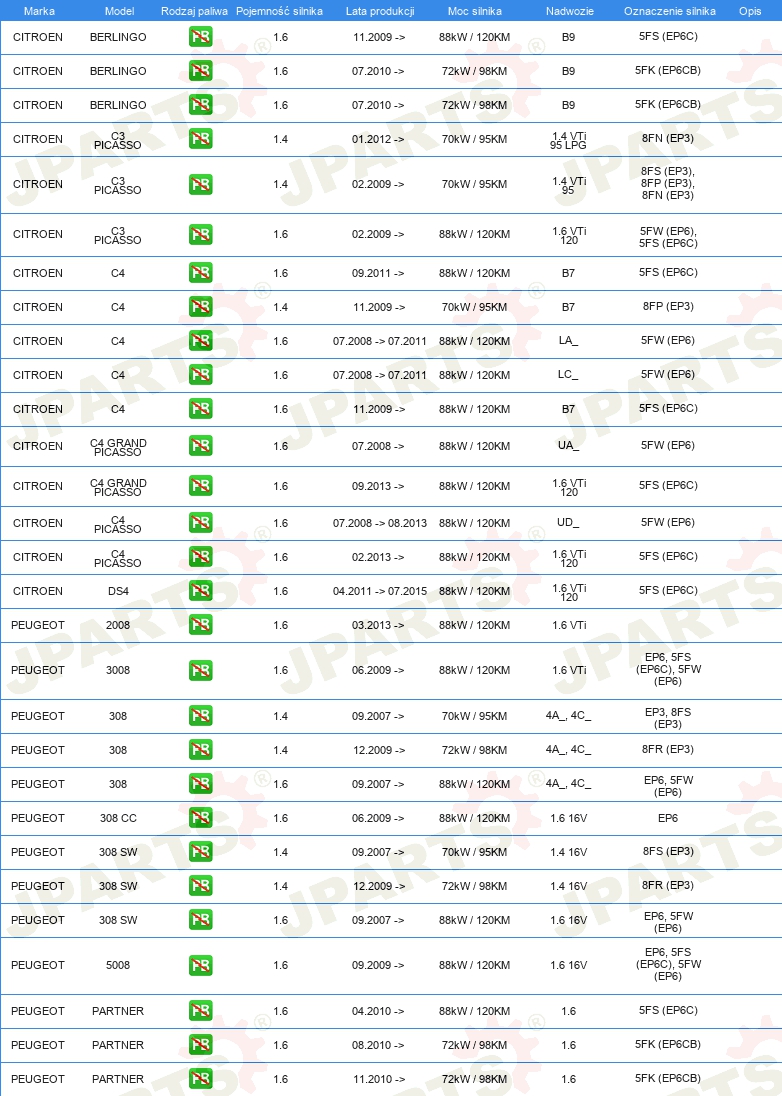
Task: Click fuel icon in Partner 11.2010 row
Action: click(201, 1079)
